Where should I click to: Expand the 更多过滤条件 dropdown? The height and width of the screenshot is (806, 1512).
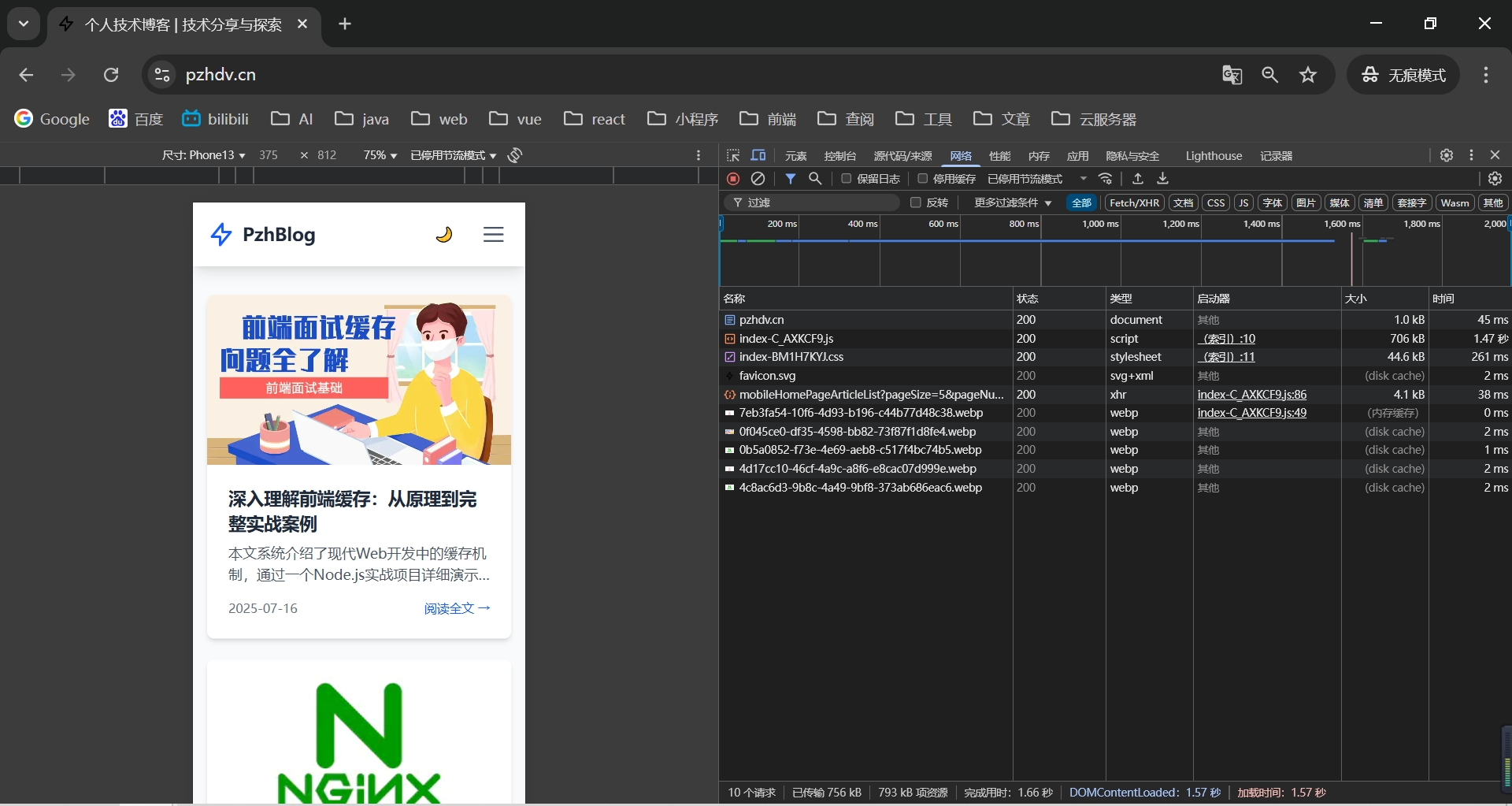coord(1012,202)
